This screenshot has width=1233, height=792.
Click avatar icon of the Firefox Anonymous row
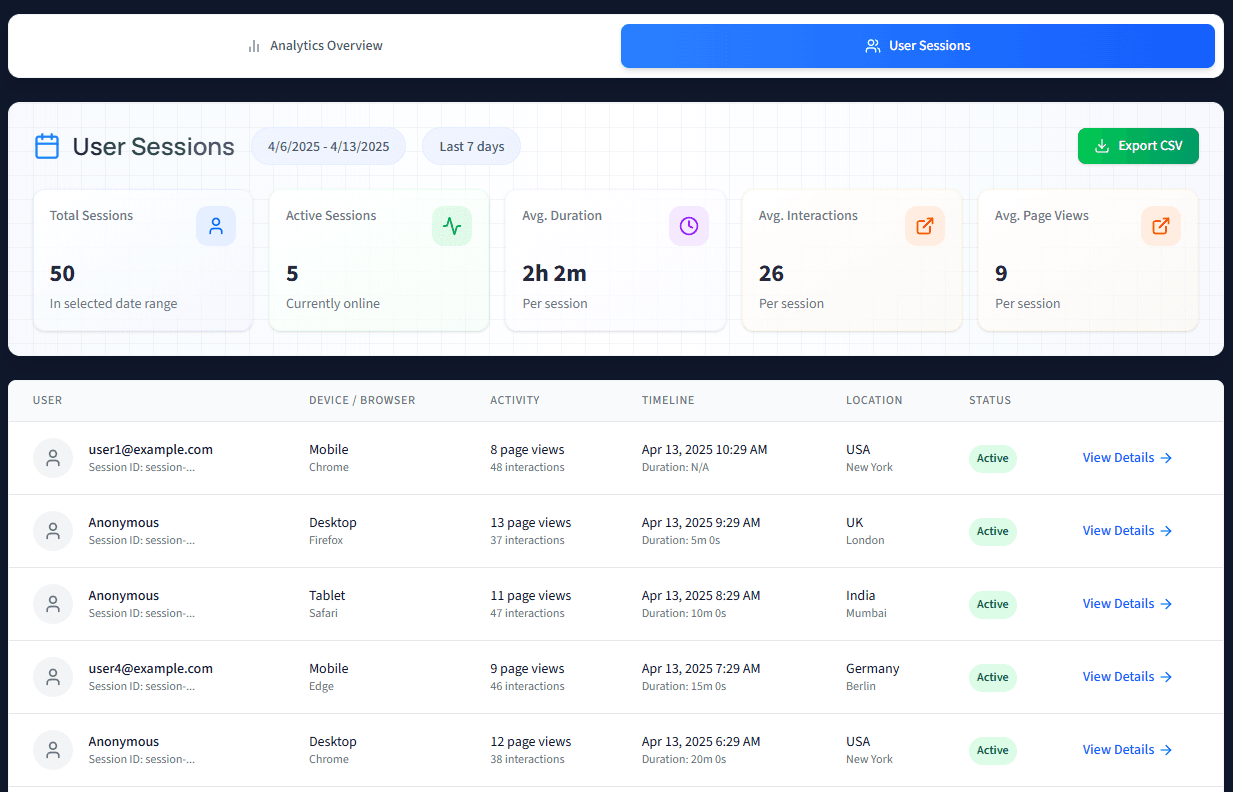coord(53,531)
